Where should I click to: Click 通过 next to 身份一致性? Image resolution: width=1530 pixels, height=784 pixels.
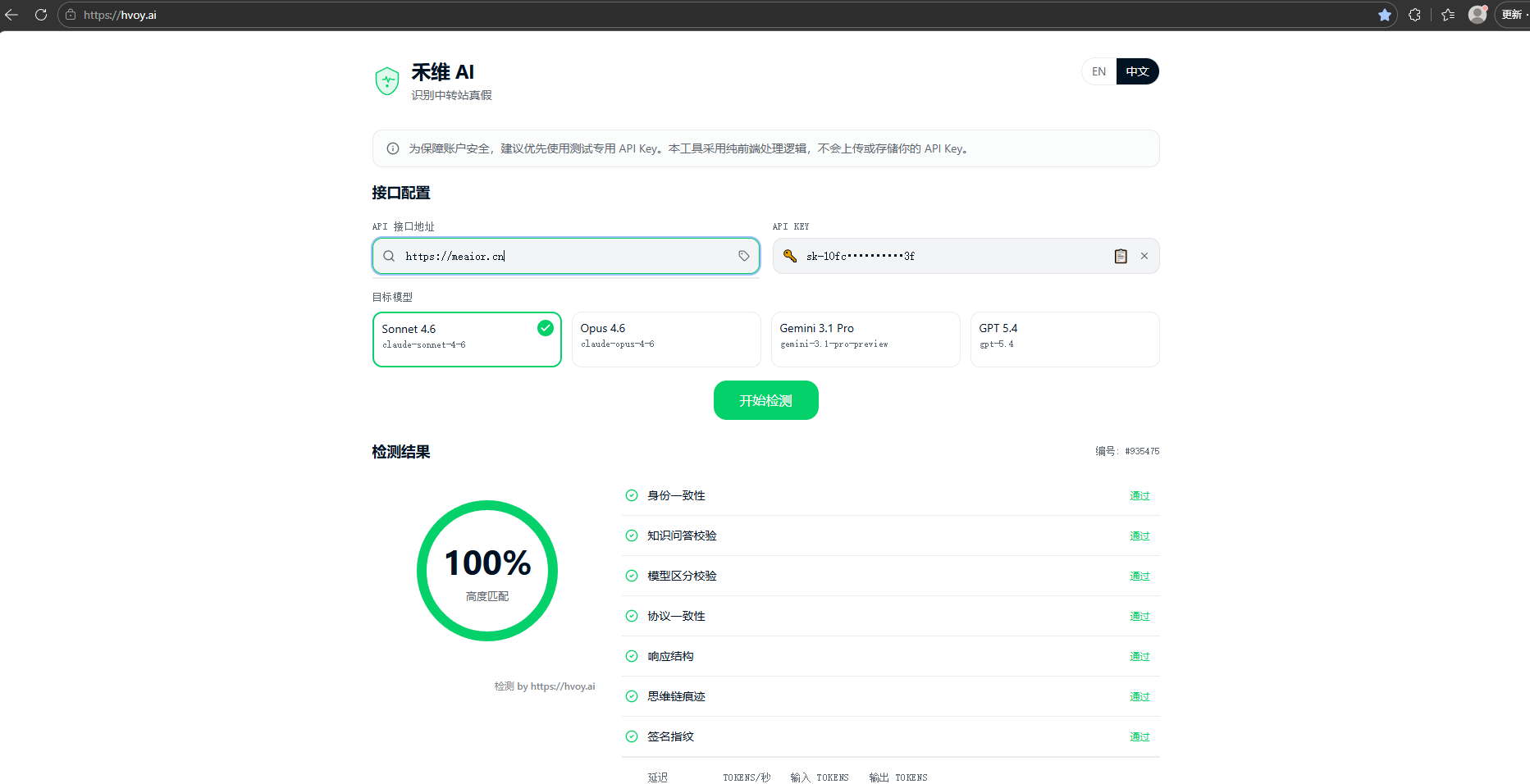tap(1139, 495)
